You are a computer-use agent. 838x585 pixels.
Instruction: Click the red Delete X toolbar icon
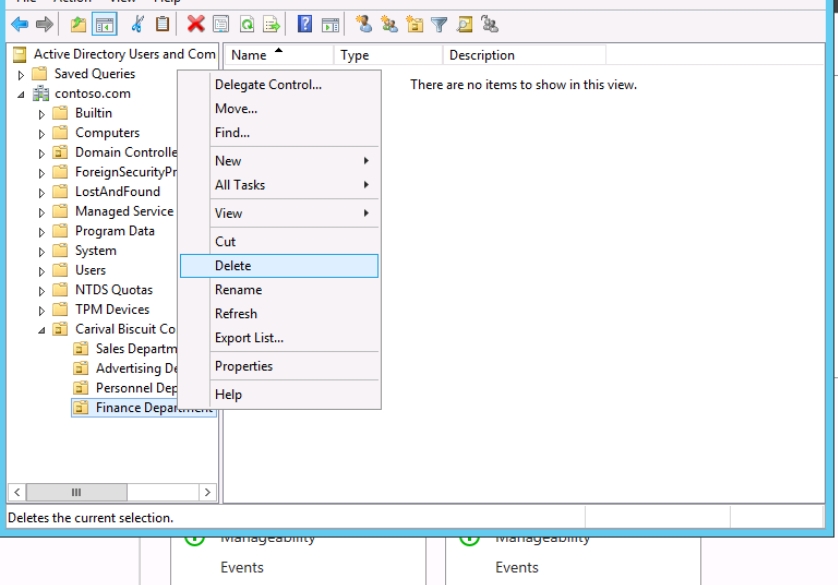click(x=195, y=25)
